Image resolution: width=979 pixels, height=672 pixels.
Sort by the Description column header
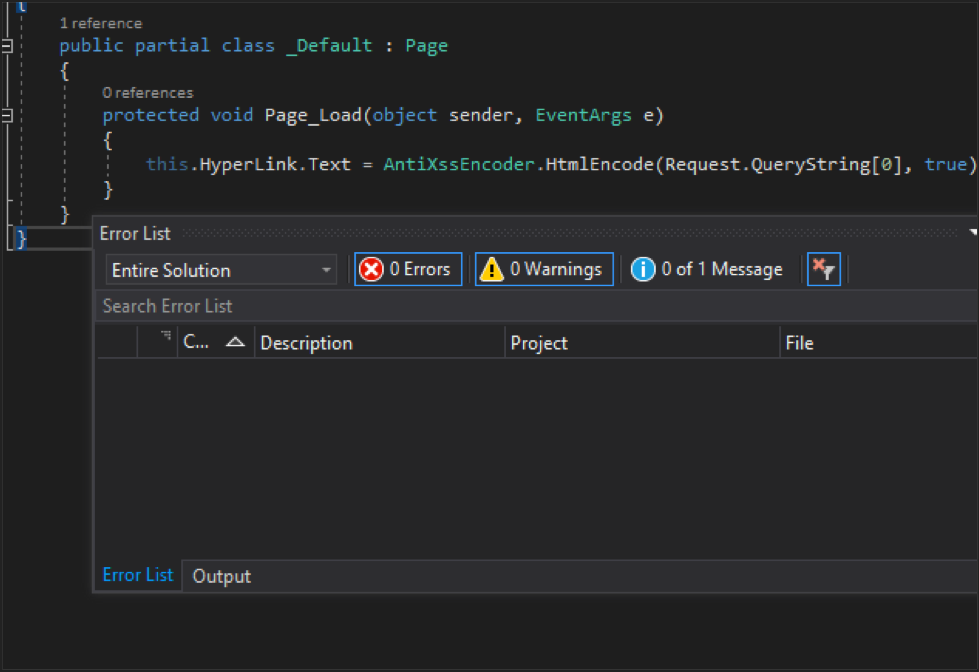coord(379,342)
